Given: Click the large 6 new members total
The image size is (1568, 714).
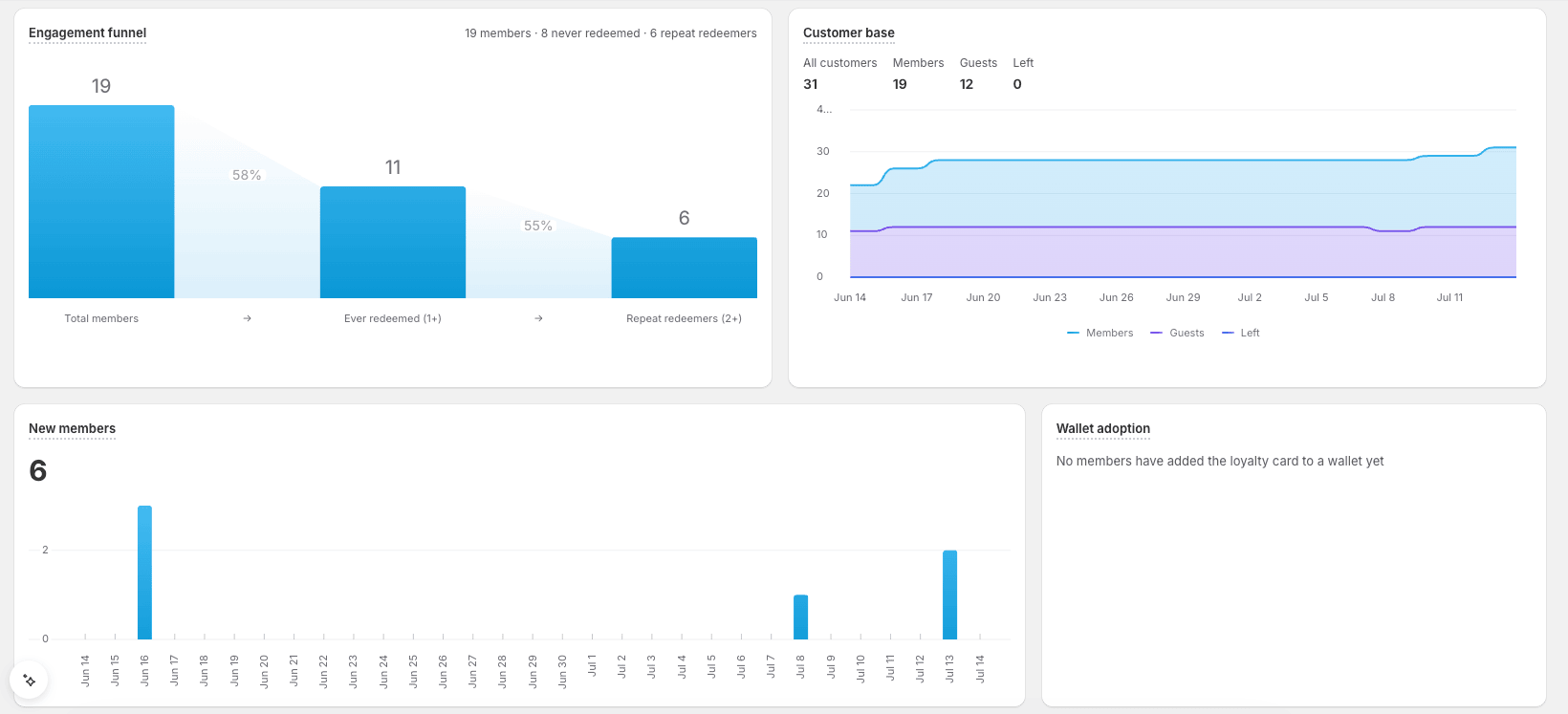Looking at the screenshot, I should (x=38, y=471).
